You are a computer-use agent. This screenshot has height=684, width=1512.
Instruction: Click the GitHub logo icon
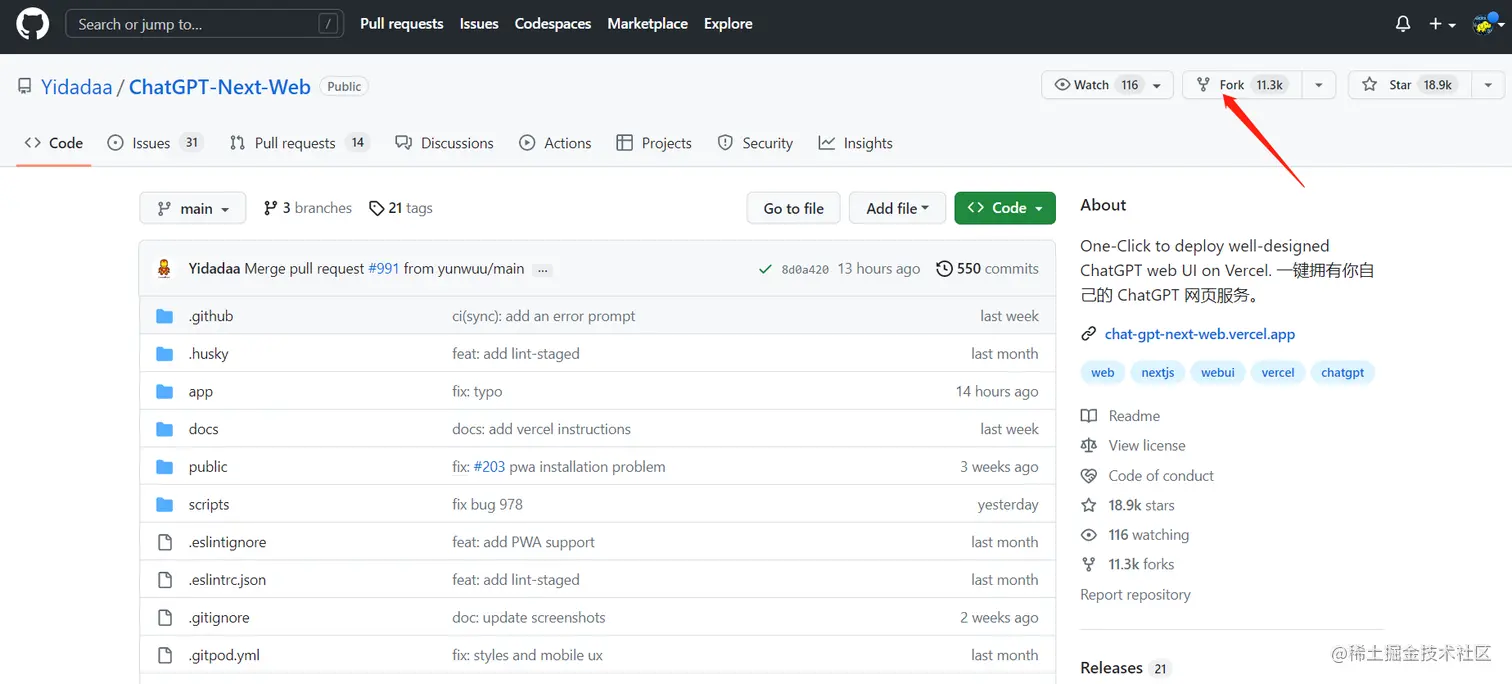click(32, 24)
